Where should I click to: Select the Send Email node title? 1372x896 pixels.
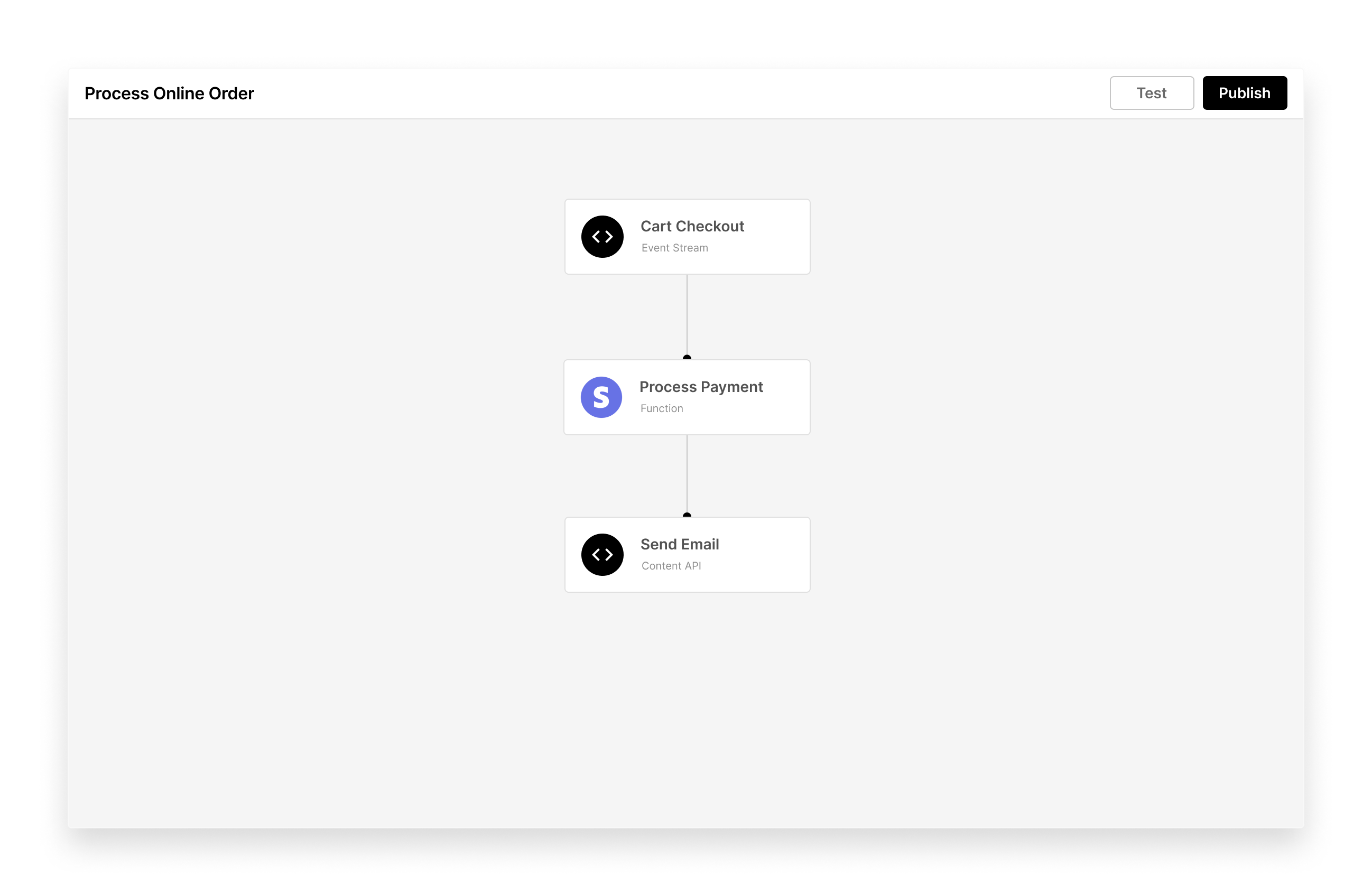point(679,544)
